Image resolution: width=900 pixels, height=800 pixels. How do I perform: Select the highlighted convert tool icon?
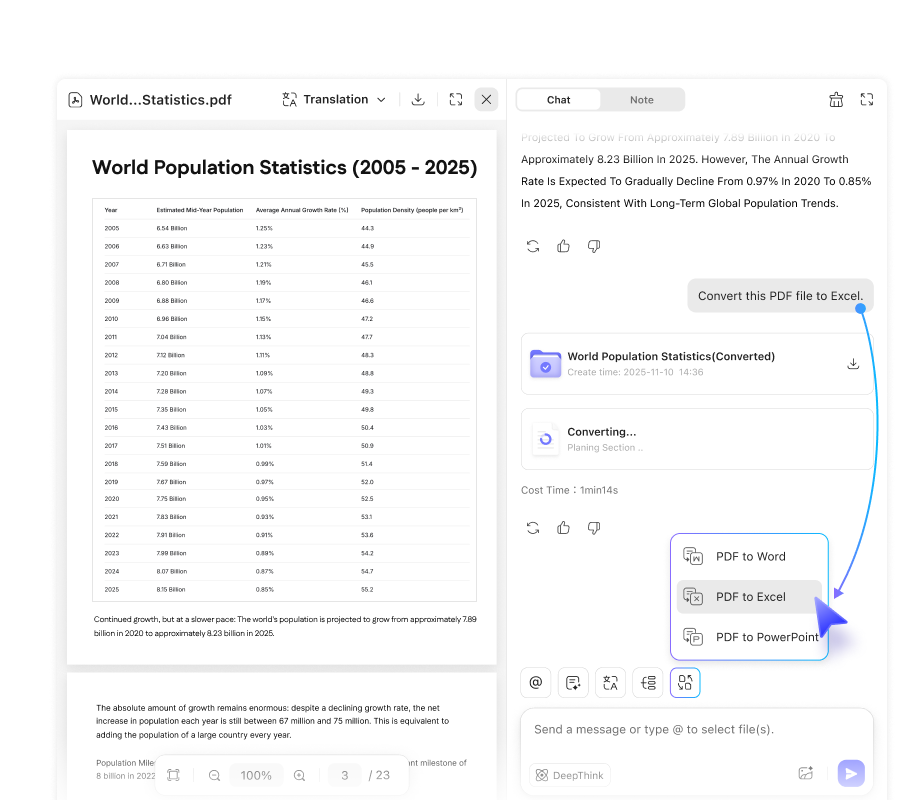point(684,682)
